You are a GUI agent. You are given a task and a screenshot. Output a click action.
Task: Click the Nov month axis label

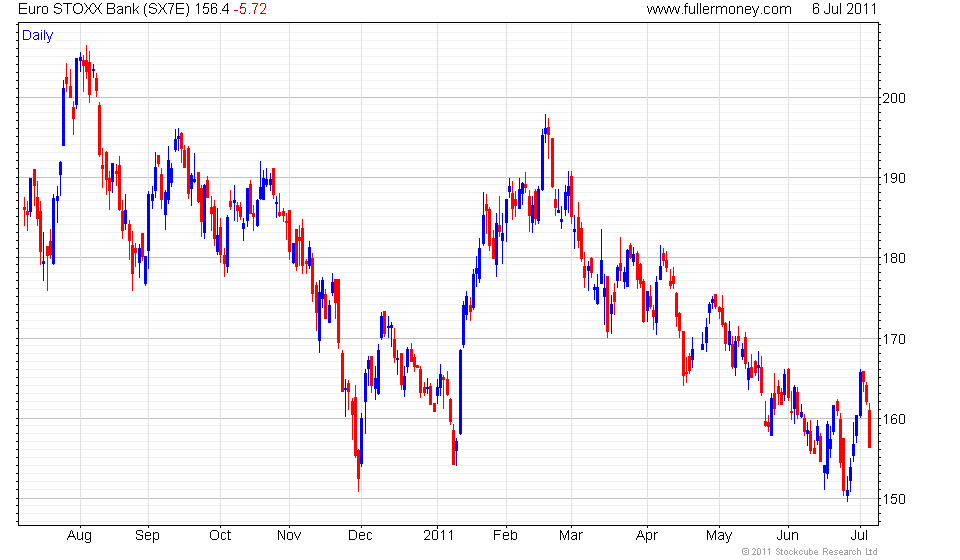click(289, 536)
